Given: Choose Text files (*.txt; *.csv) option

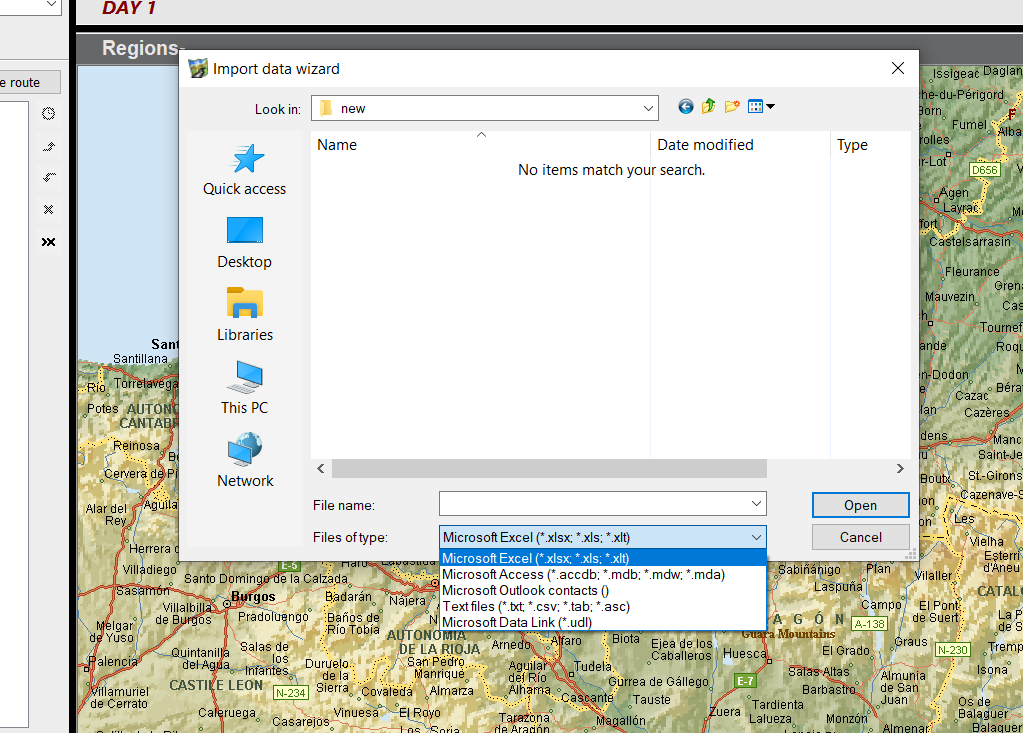Looking at the screenshot, I should click(x=536, y=606).
